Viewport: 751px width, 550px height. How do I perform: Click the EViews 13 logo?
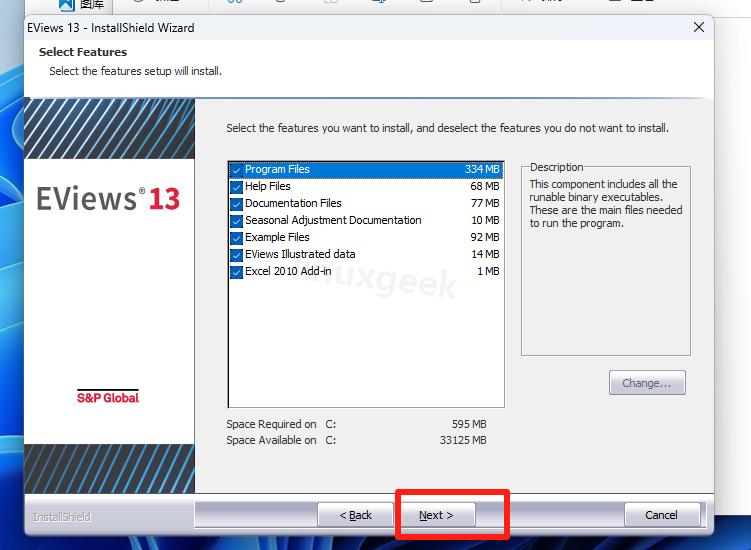point(108,198)
